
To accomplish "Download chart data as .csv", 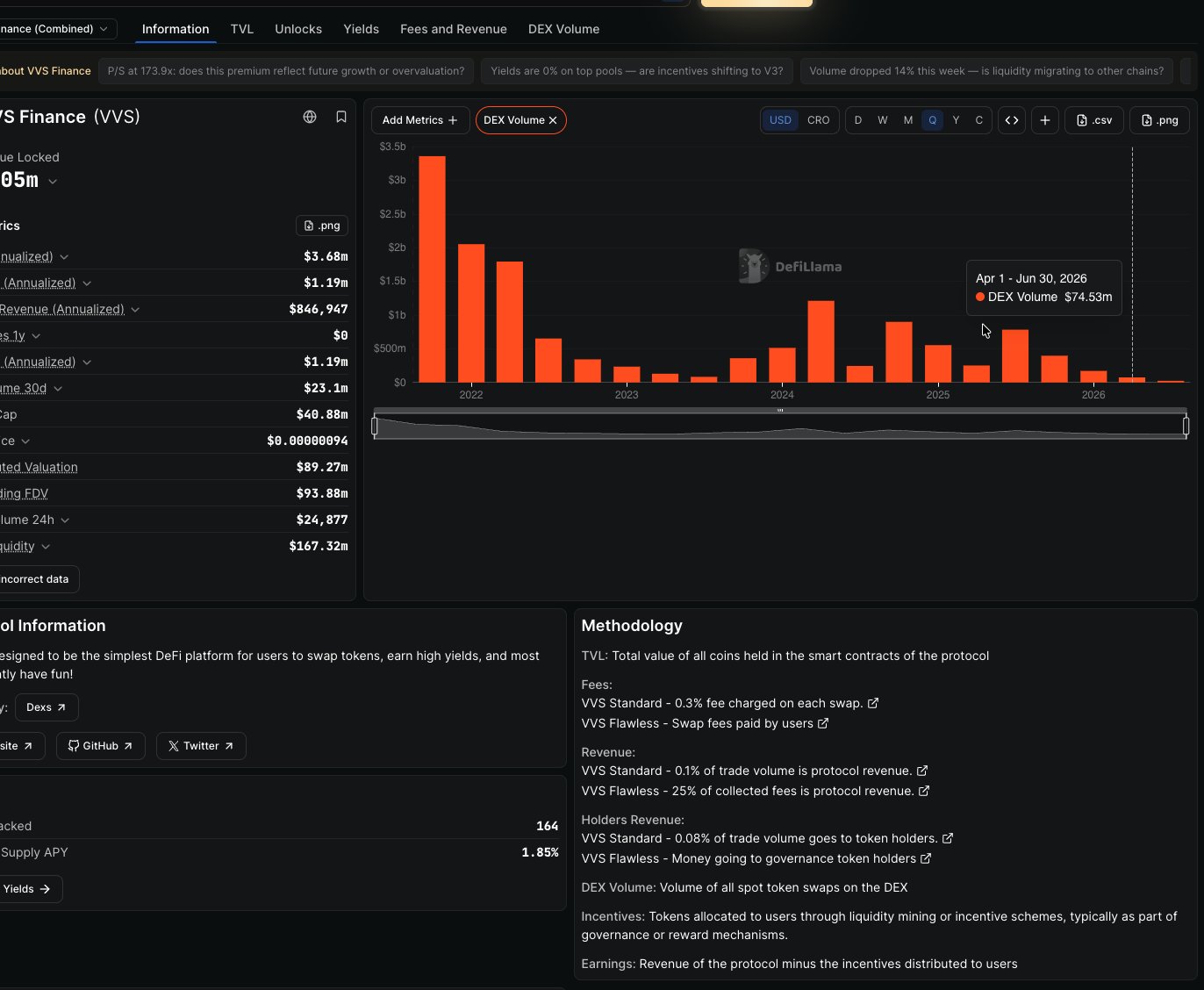I will (1094, 120).
